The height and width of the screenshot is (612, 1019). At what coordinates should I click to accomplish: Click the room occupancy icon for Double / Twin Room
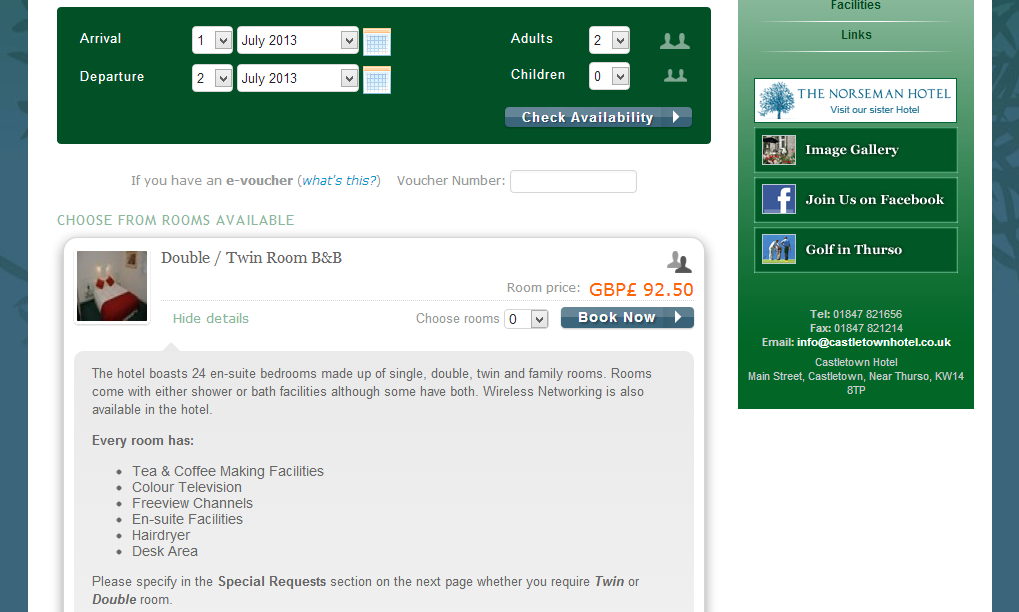(x=679, y=261)
